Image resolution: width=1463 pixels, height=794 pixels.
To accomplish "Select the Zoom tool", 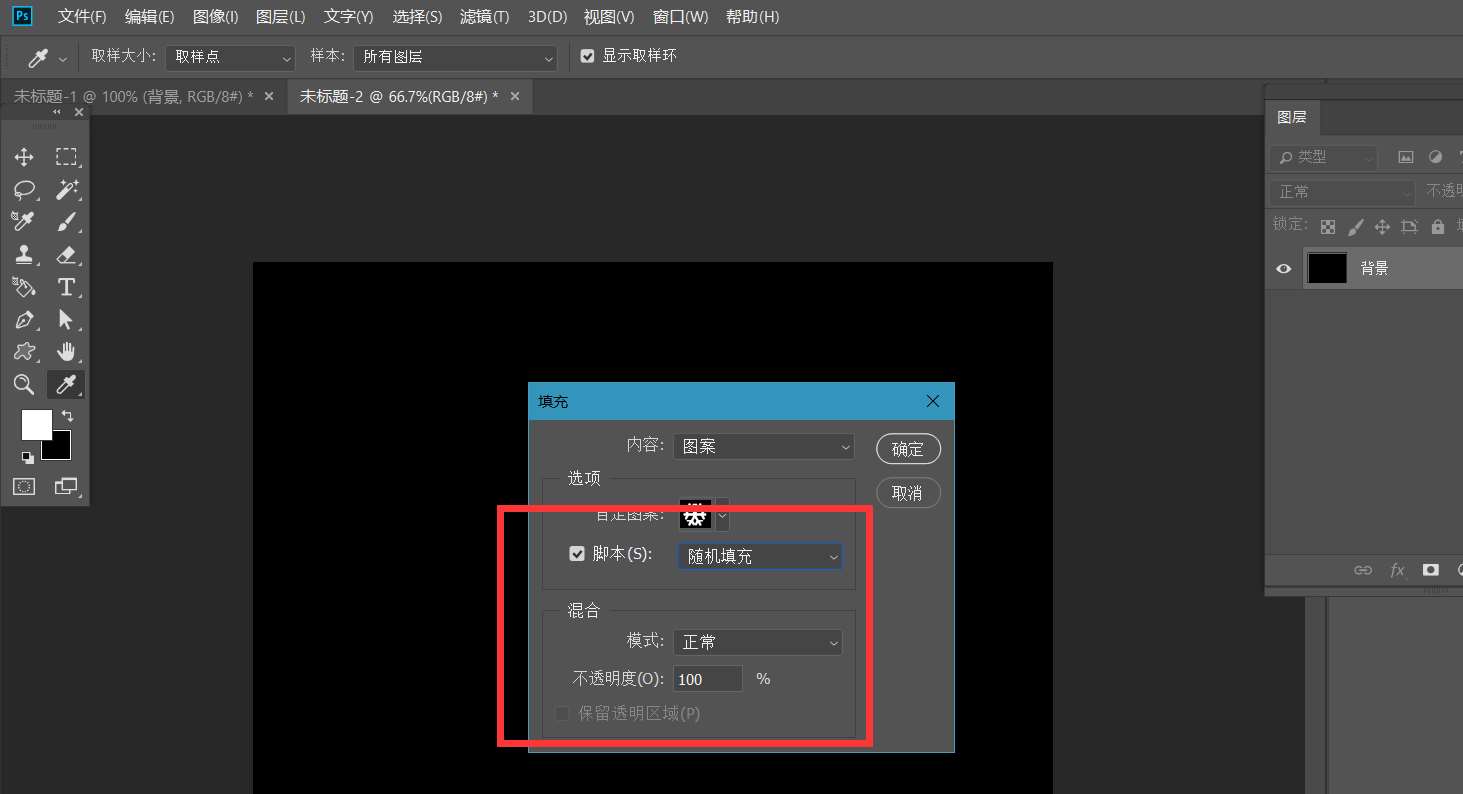I will point(25,385).
